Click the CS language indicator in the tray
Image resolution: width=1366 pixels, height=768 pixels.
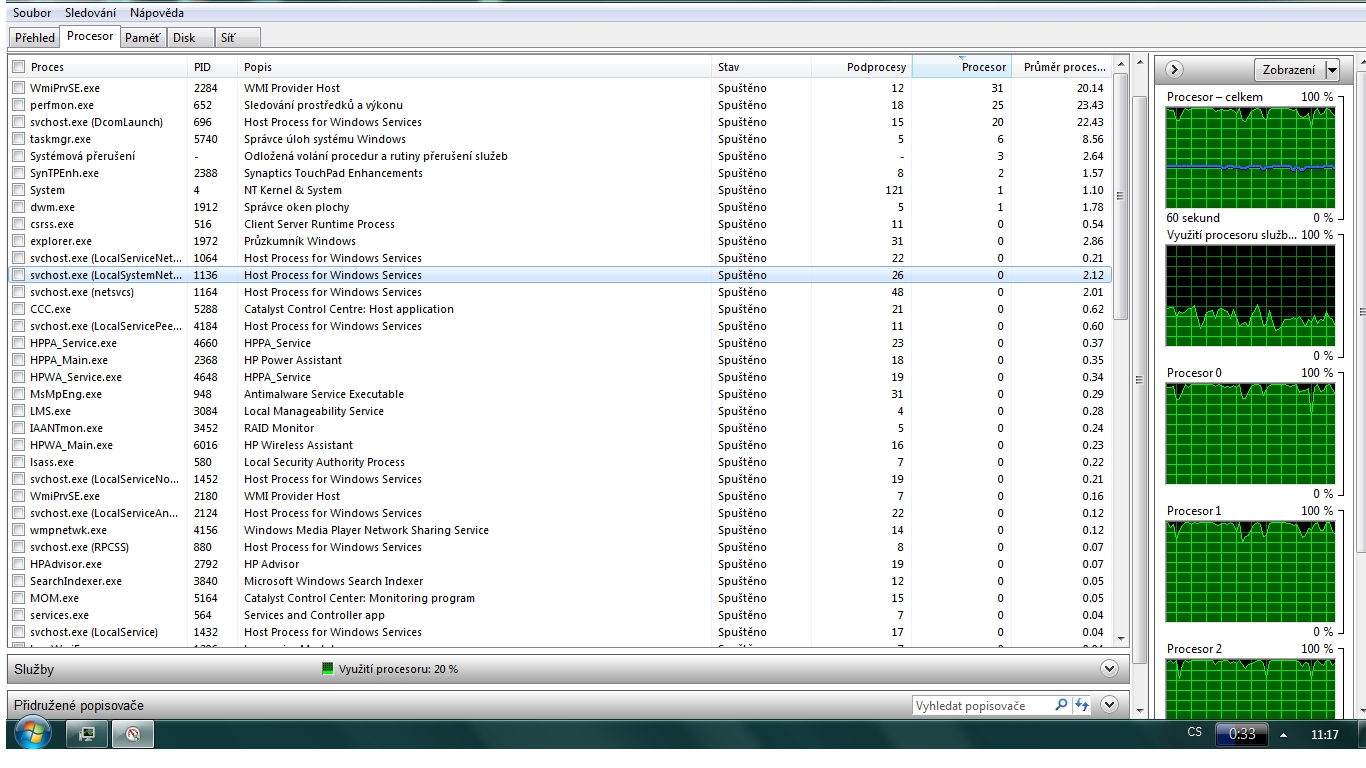[1194, 733]
